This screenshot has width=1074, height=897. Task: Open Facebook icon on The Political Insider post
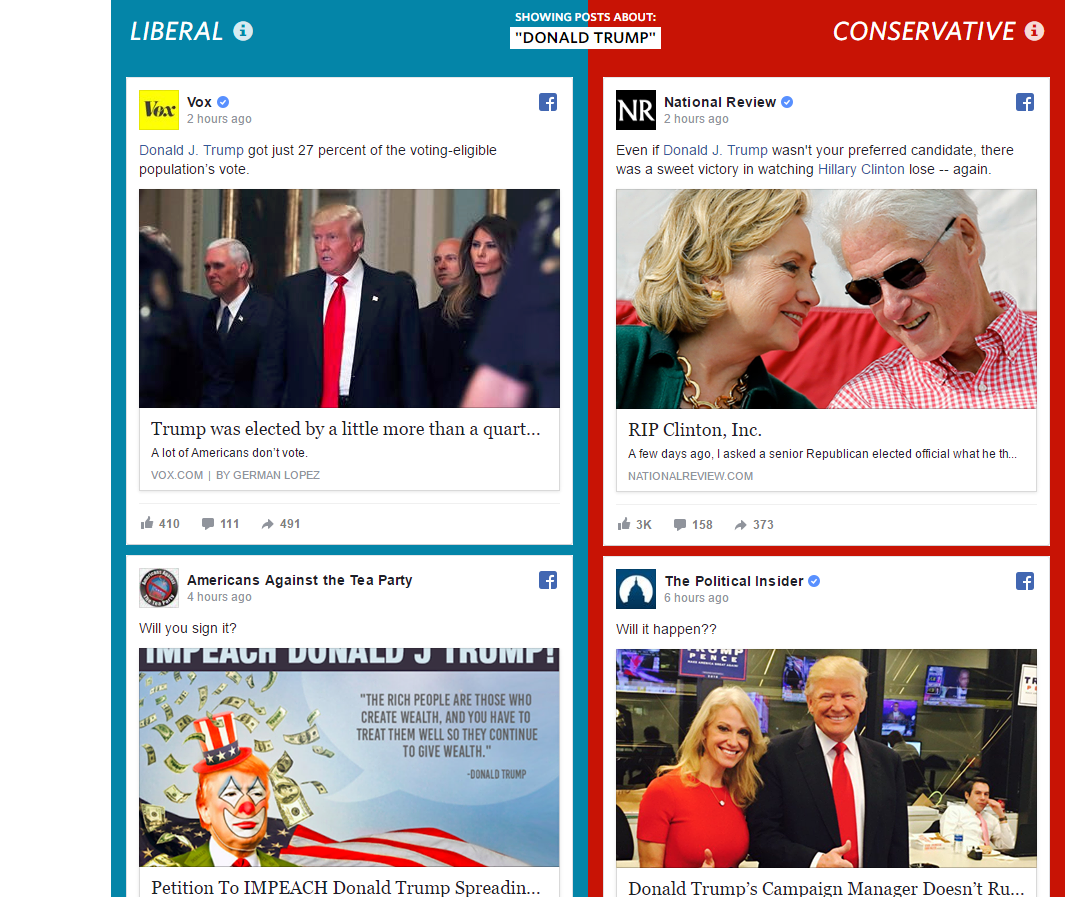click(1025, 581)
